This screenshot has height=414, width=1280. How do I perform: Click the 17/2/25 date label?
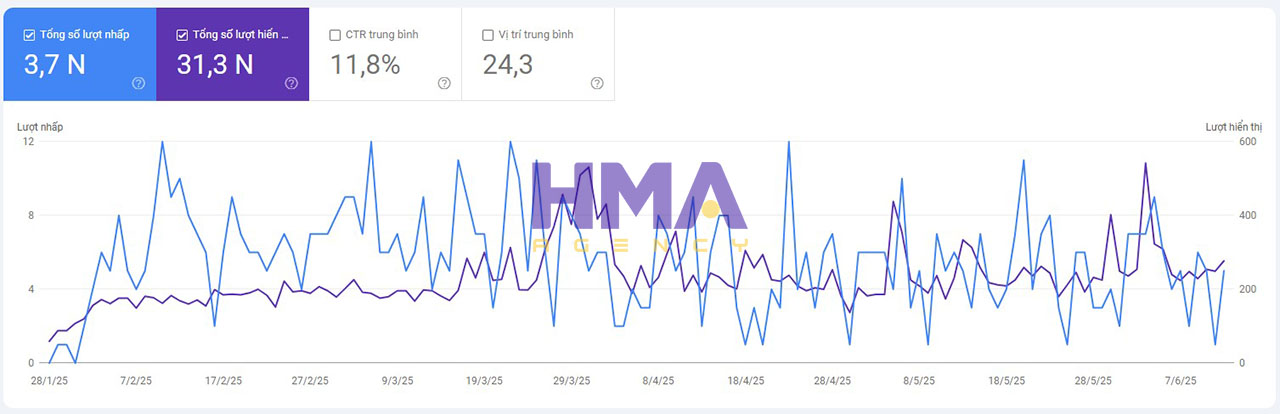223,381
